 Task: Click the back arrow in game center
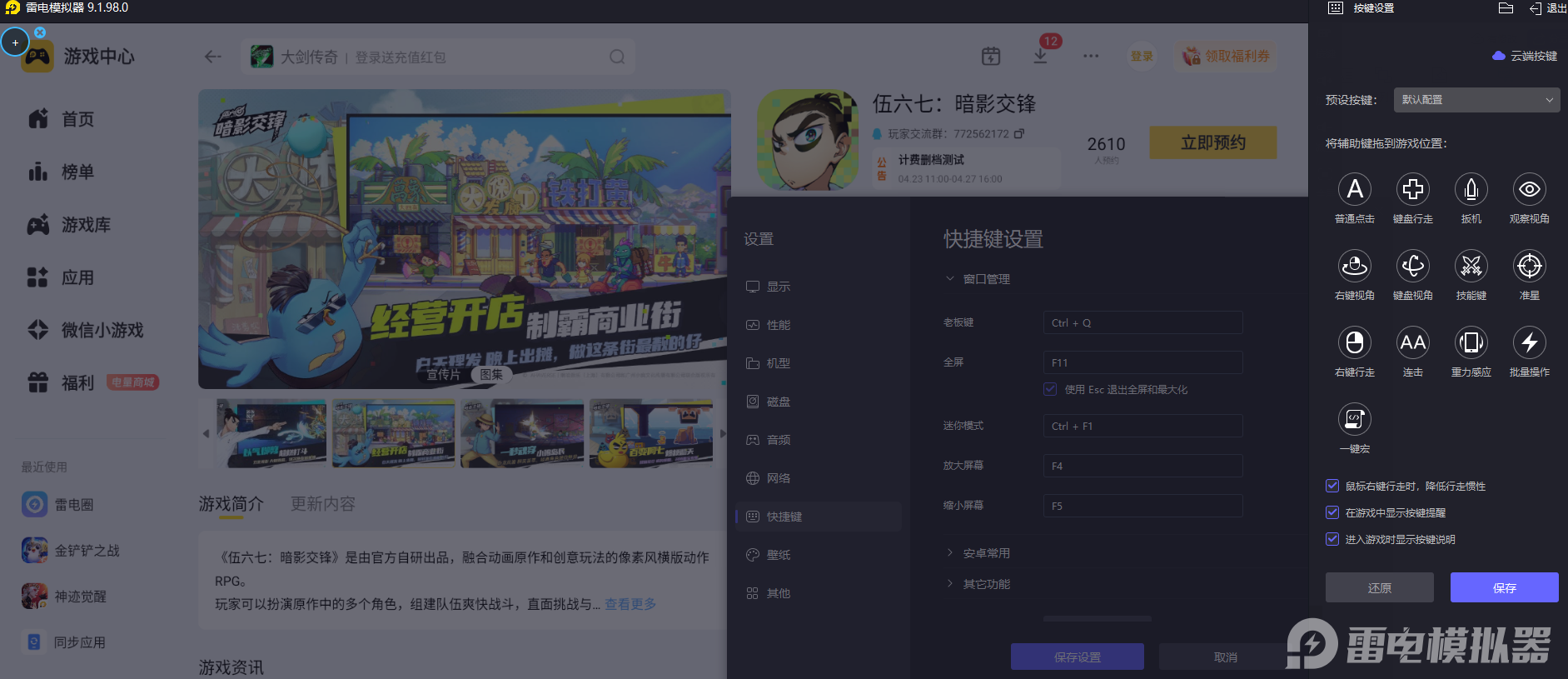[213, 57]
